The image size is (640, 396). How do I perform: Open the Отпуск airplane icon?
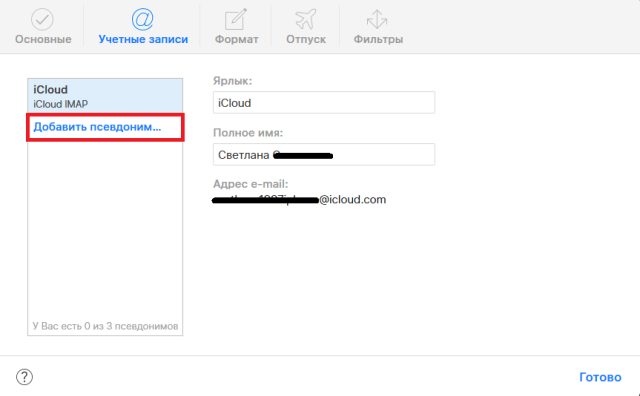click(x=306, y=19)
